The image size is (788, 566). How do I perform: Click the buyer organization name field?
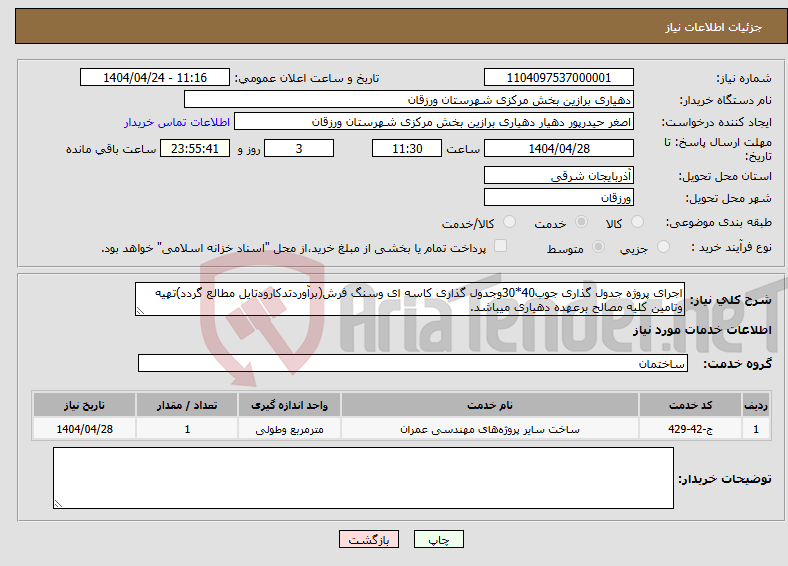coord(409,100)
